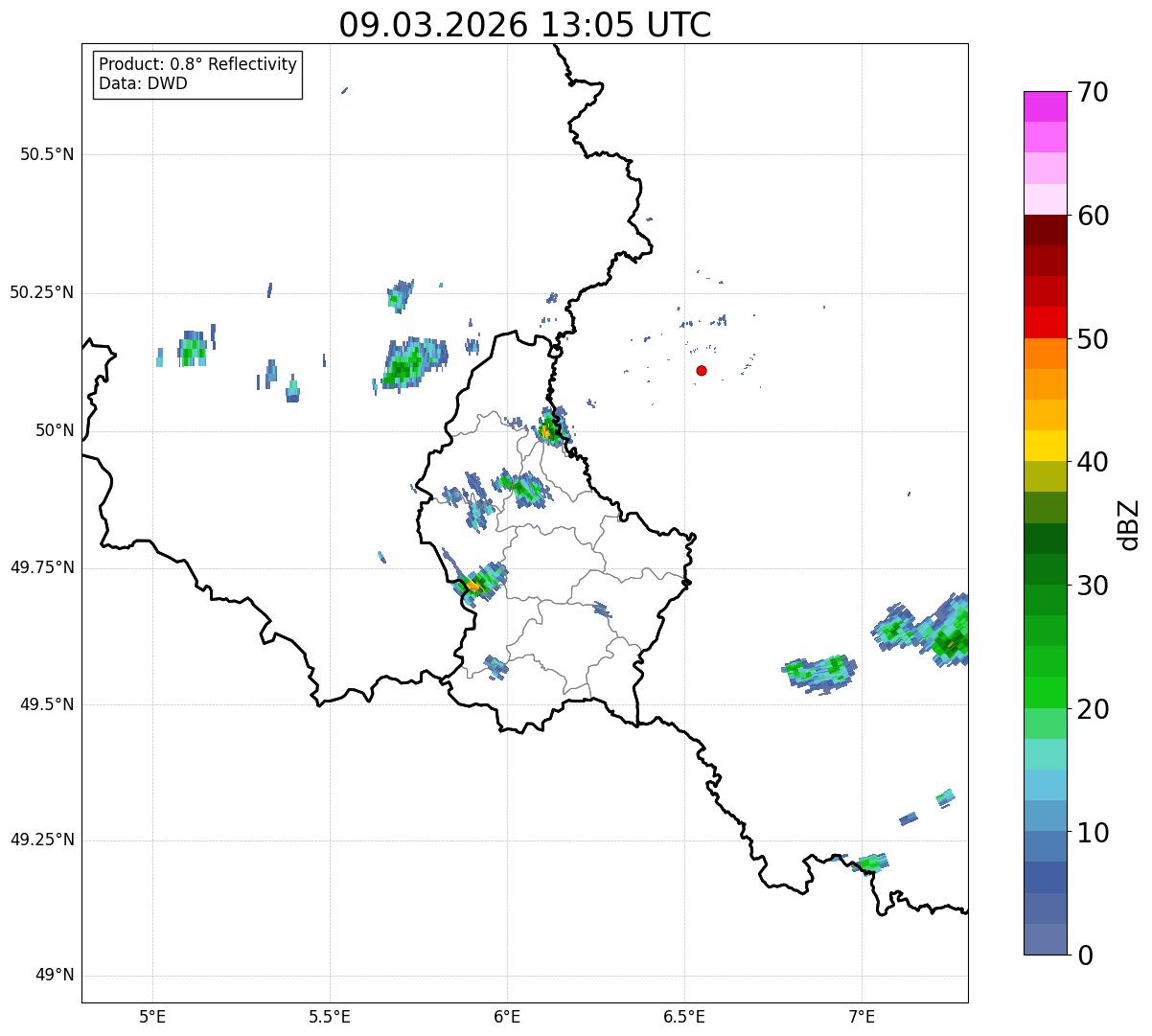Screen dimensions: 1152x1036
Task: Click the 5°E longitude tick label
Action: (152, 1016)
